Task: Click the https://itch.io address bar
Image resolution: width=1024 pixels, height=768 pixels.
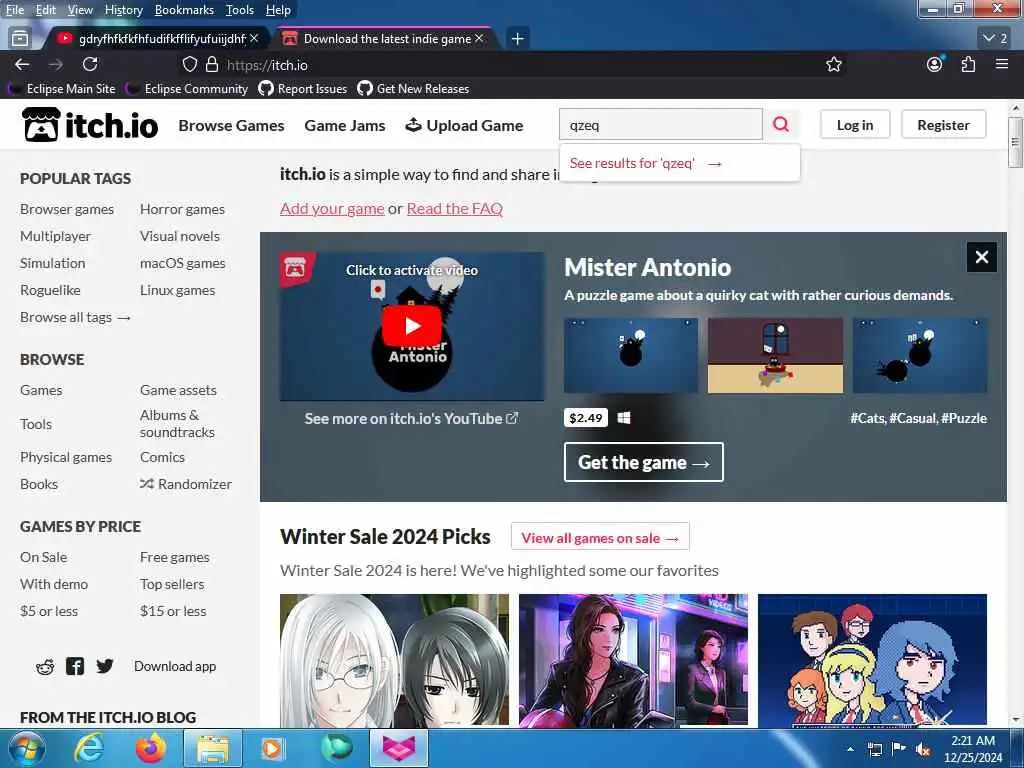Action: coord(509,65)
